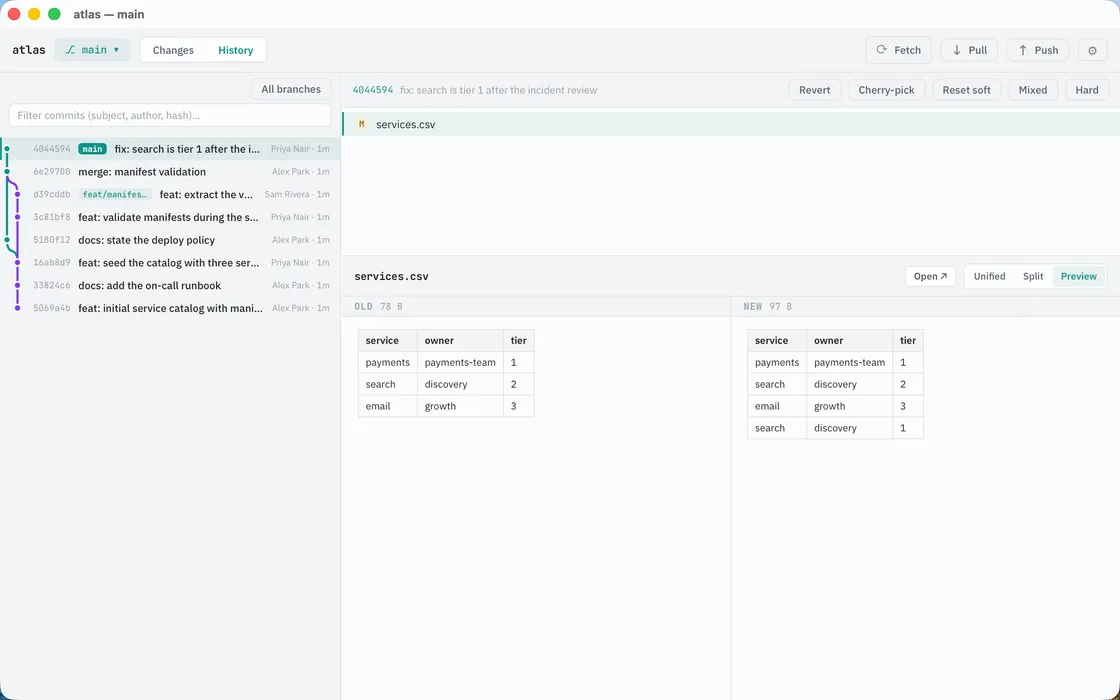Open the settings gear icon
The width and height of the screenshot is (1120, 700).
coord(1092,50)
